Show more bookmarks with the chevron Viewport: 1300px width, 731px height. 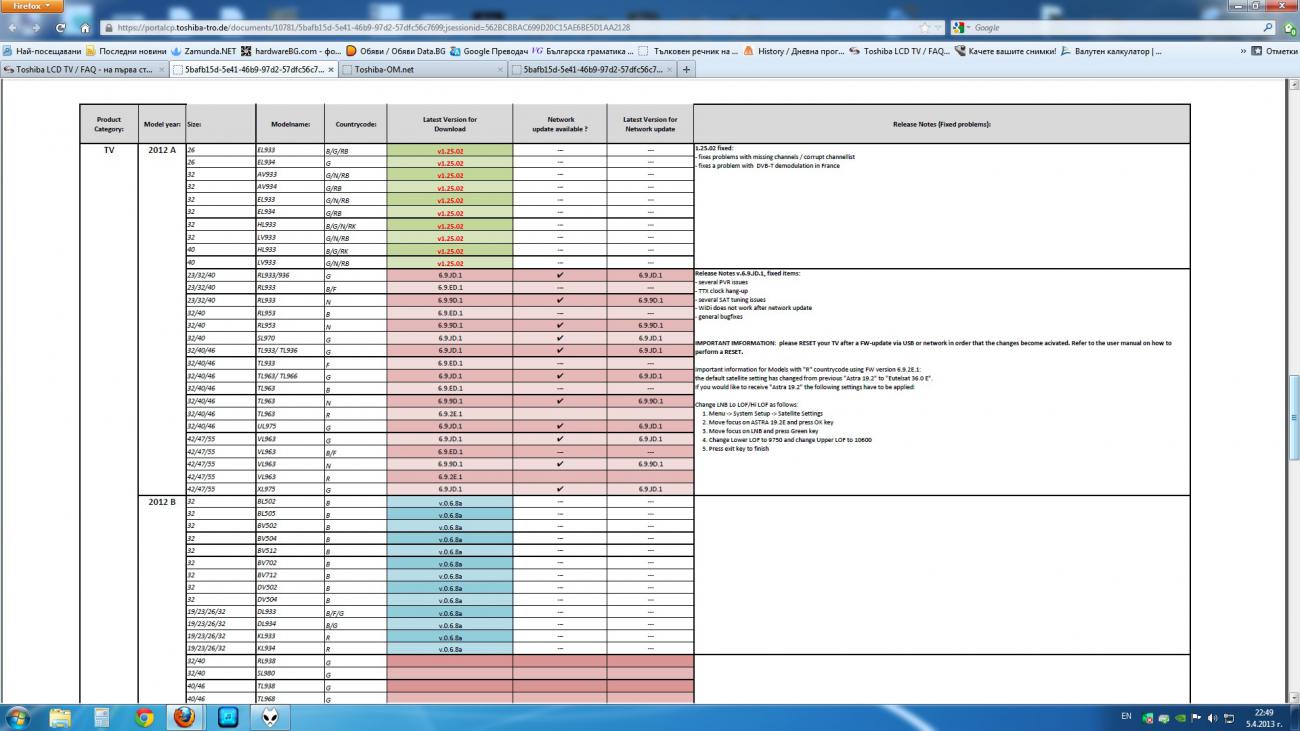tap(1245, 51)
